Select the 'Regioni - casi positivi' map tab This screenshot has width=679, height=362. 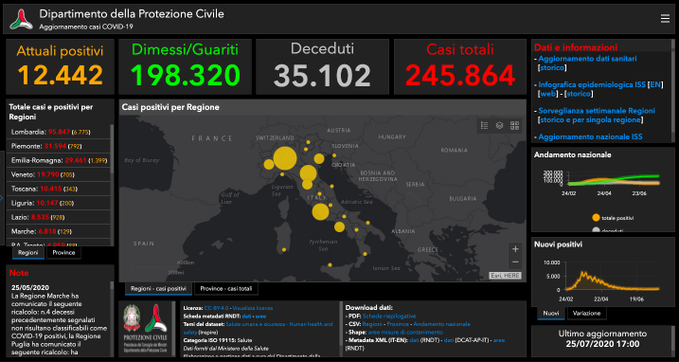coord(158,288)
